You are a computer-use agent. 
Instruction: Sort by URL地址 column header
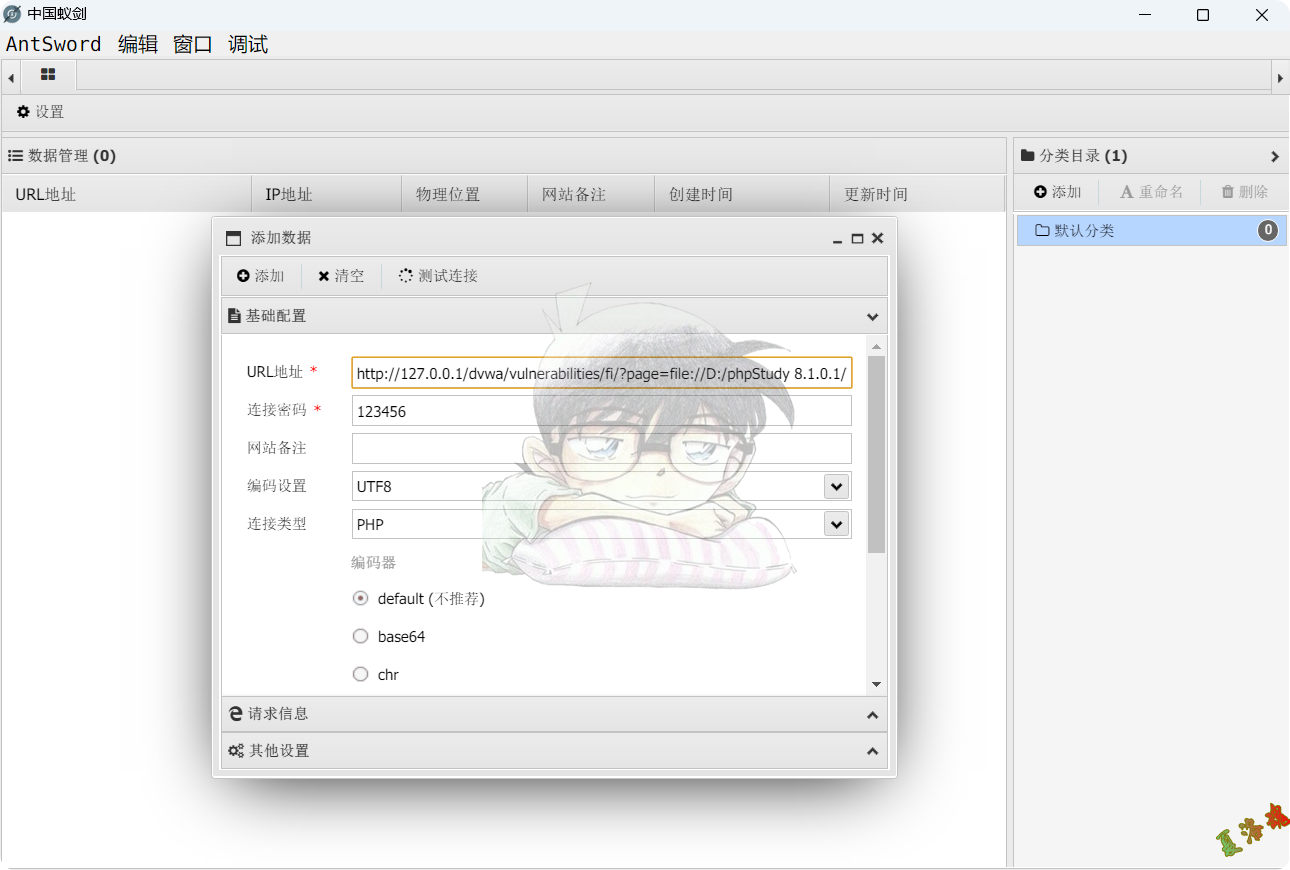[x=126, y=194]
